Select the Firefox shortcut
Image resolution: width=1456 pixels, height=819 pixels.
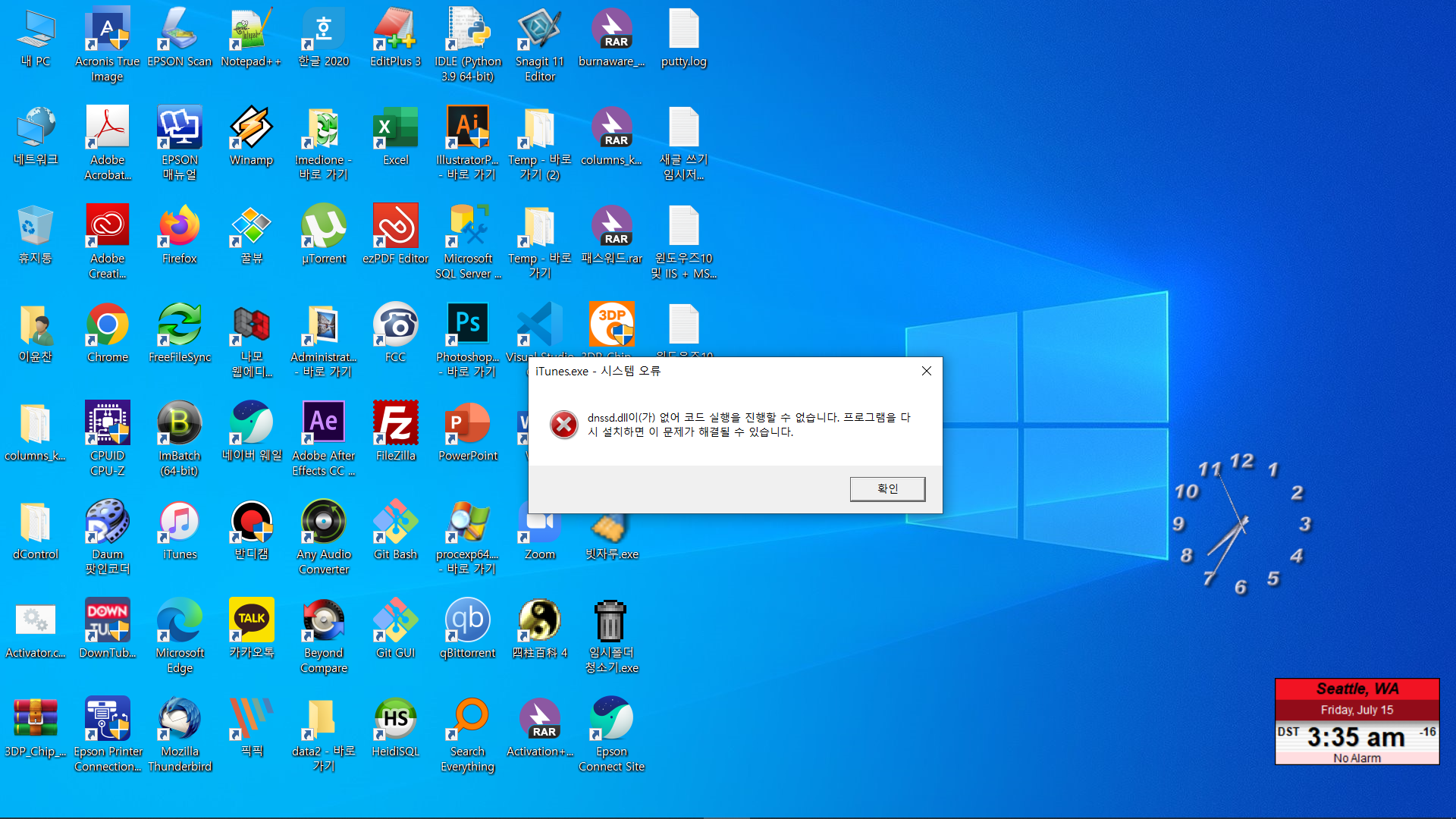click(180, 236)
